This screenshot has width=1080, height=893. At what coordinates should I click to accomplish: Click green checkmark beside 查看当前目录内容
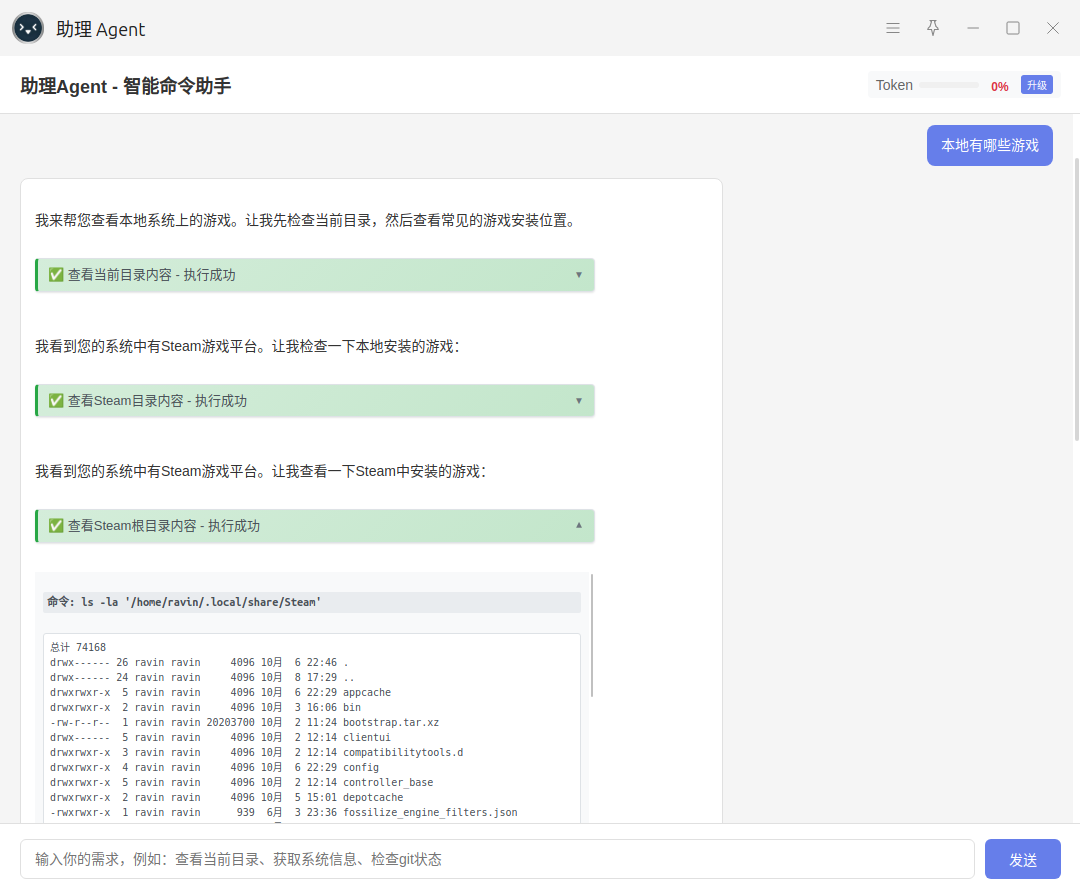[x=56, y=275]
